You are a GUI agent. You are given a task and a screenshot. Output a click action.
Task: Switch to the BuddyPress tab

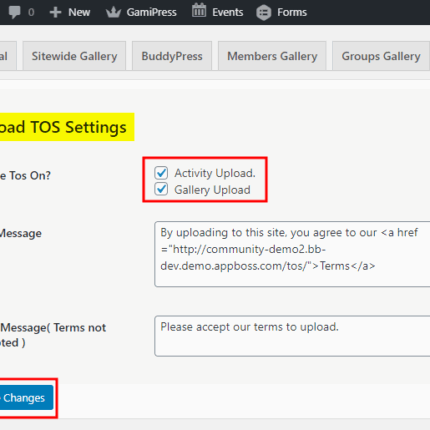[172, 56]
